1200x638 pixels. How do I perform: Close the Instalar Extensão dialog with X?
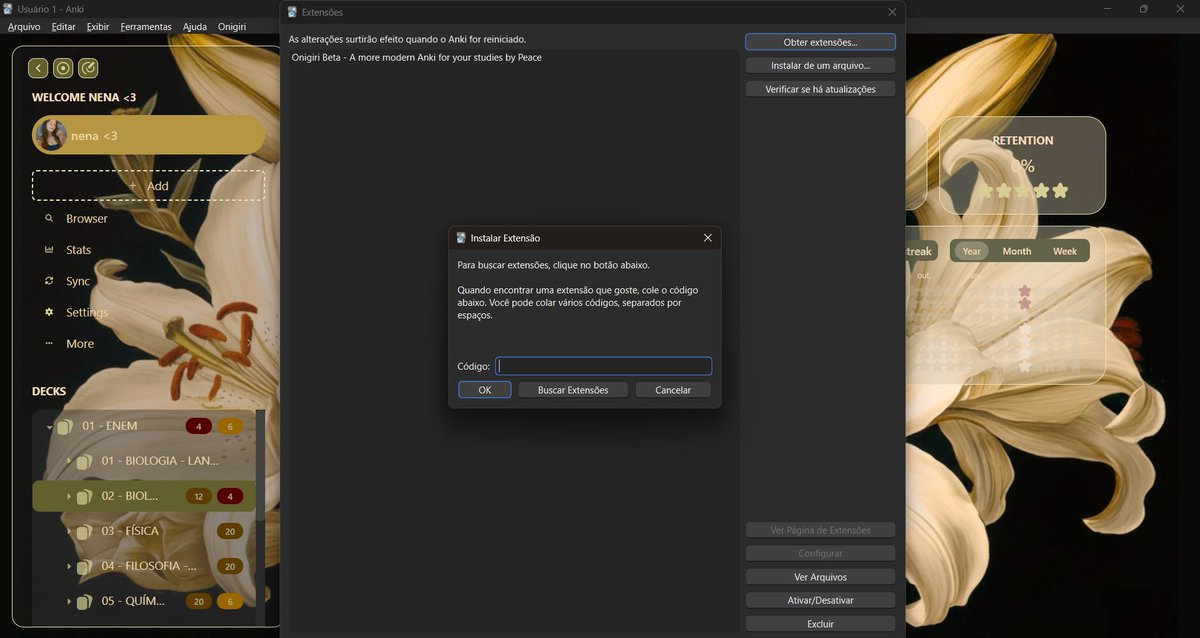point(707,238)
